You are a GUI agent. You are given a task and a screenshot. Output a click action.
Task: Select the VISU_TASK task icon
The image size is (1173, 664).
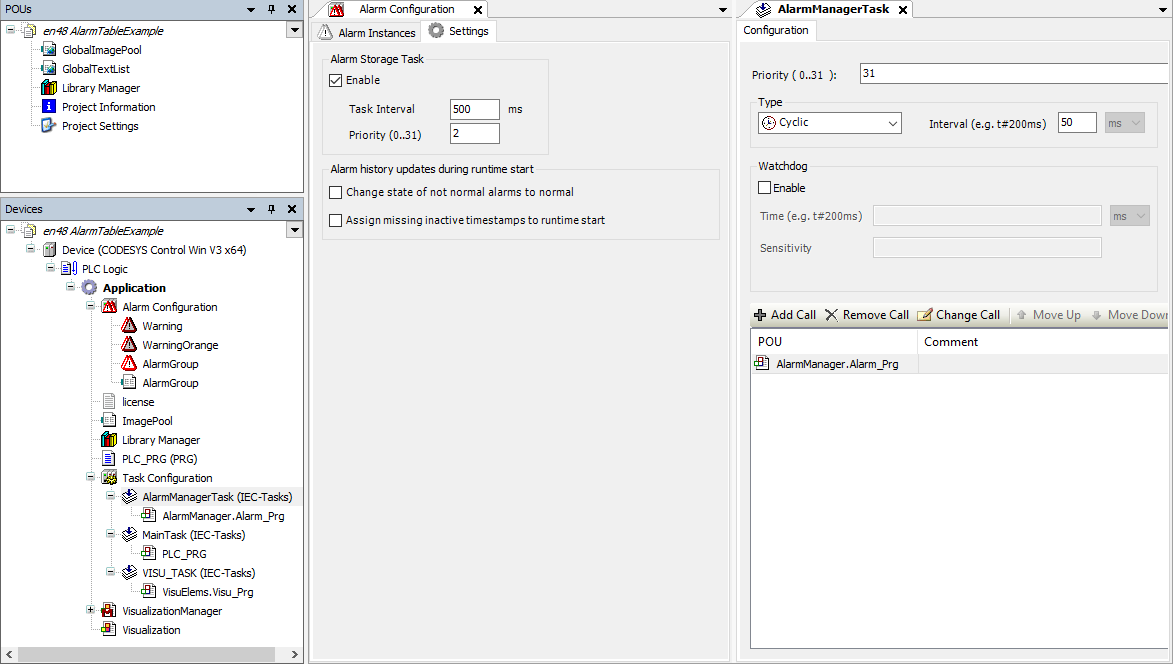pyautogui.click(x=128, y=572)
